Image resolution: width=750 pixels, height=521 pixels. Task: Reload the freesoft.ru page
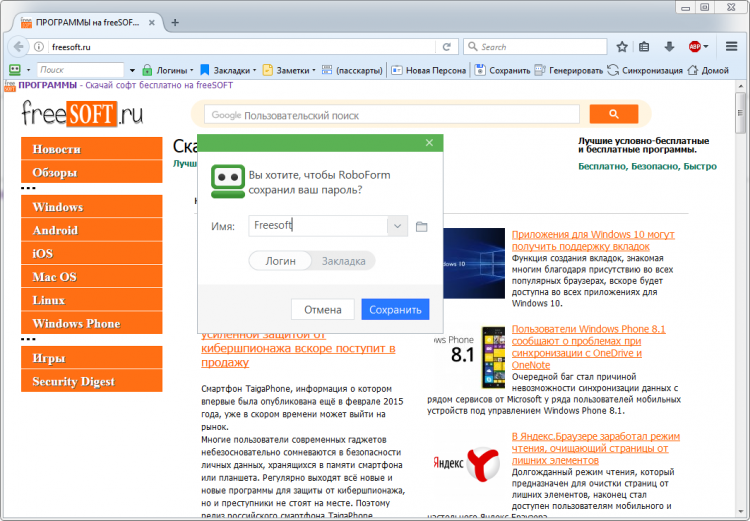(x=447, y=47)
